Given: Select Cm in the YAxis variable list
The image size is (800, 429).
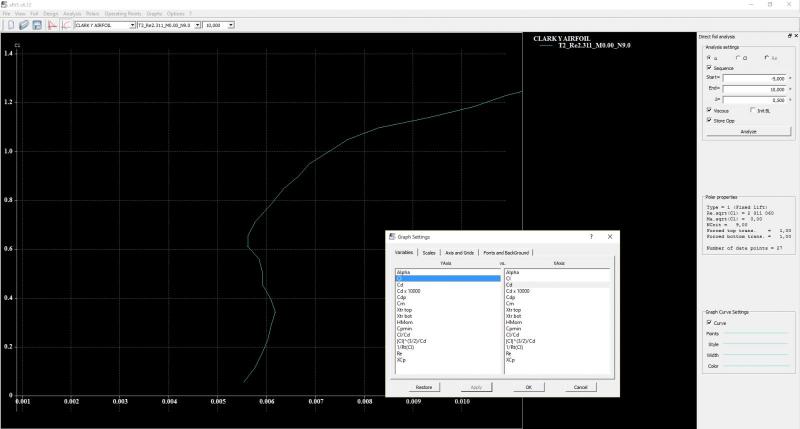Looking at the screenshot, I should click(x=401, y=303).
